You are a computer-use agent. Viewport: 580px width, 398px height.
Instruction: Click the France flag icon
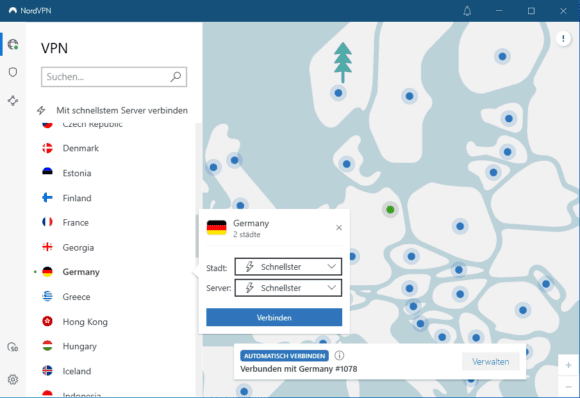(47, 222)
